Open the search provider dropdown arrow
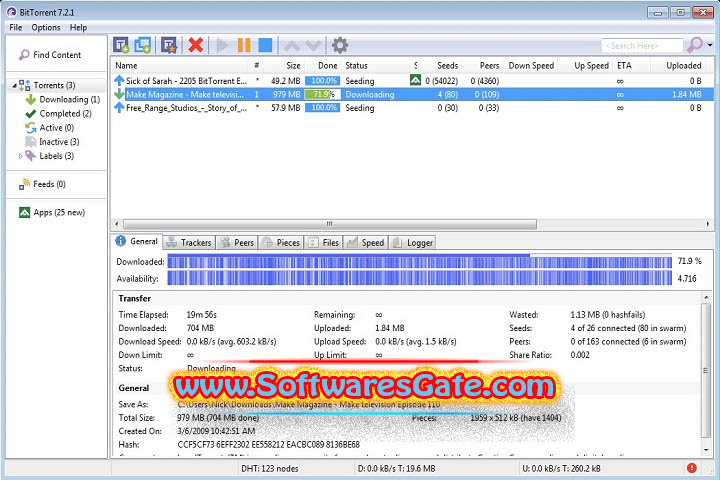 tap(710, 45)
